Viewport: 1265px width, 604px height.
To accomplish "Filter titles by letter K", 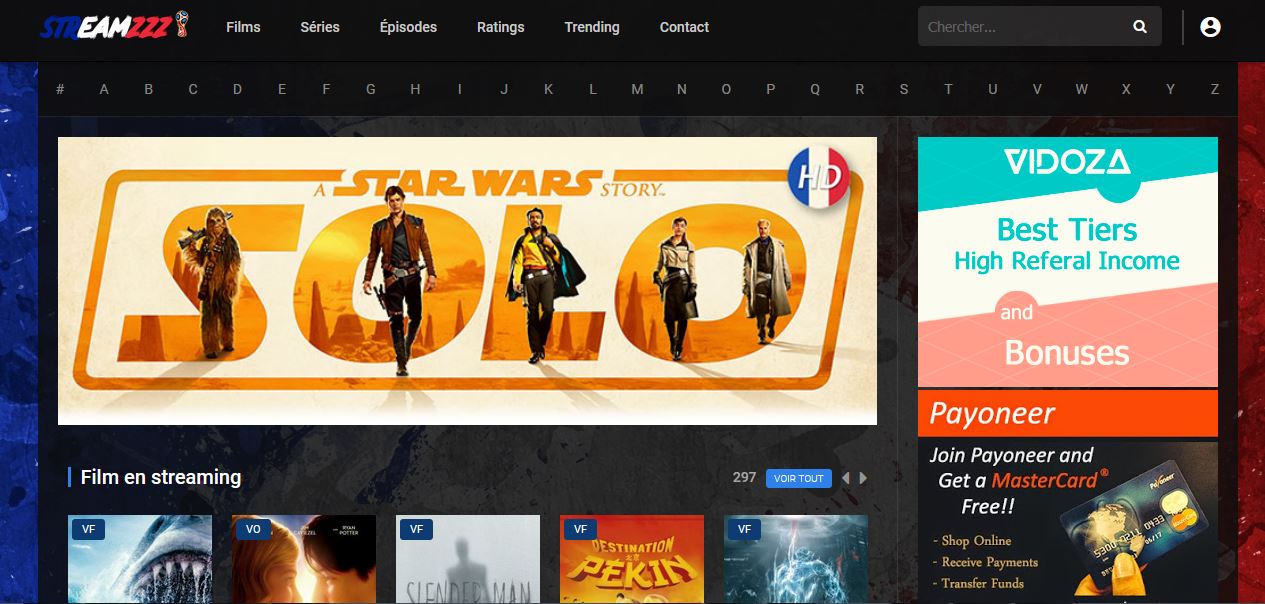I will (x=549, y=89).
